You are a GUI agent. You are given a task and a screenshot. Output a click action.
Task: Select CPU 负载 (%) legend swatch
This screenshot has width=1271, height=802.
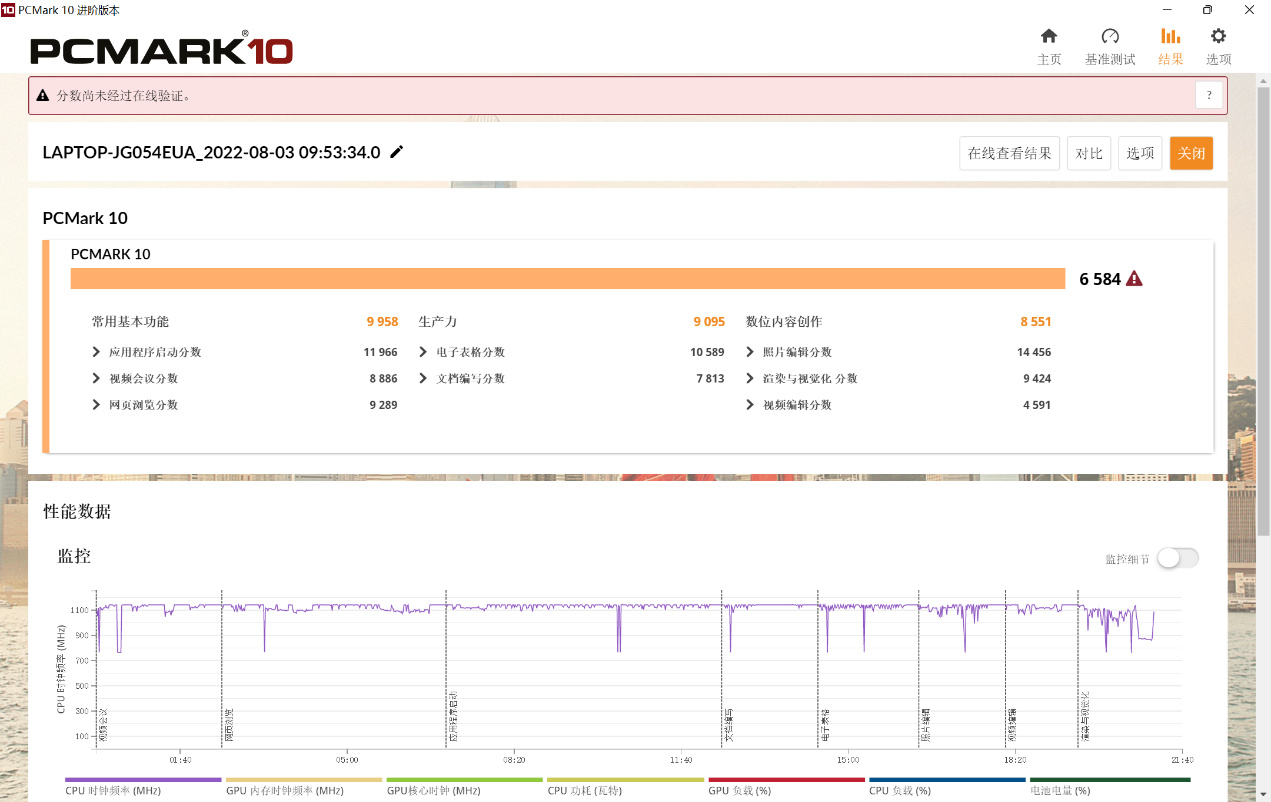[x=948, y=780]
